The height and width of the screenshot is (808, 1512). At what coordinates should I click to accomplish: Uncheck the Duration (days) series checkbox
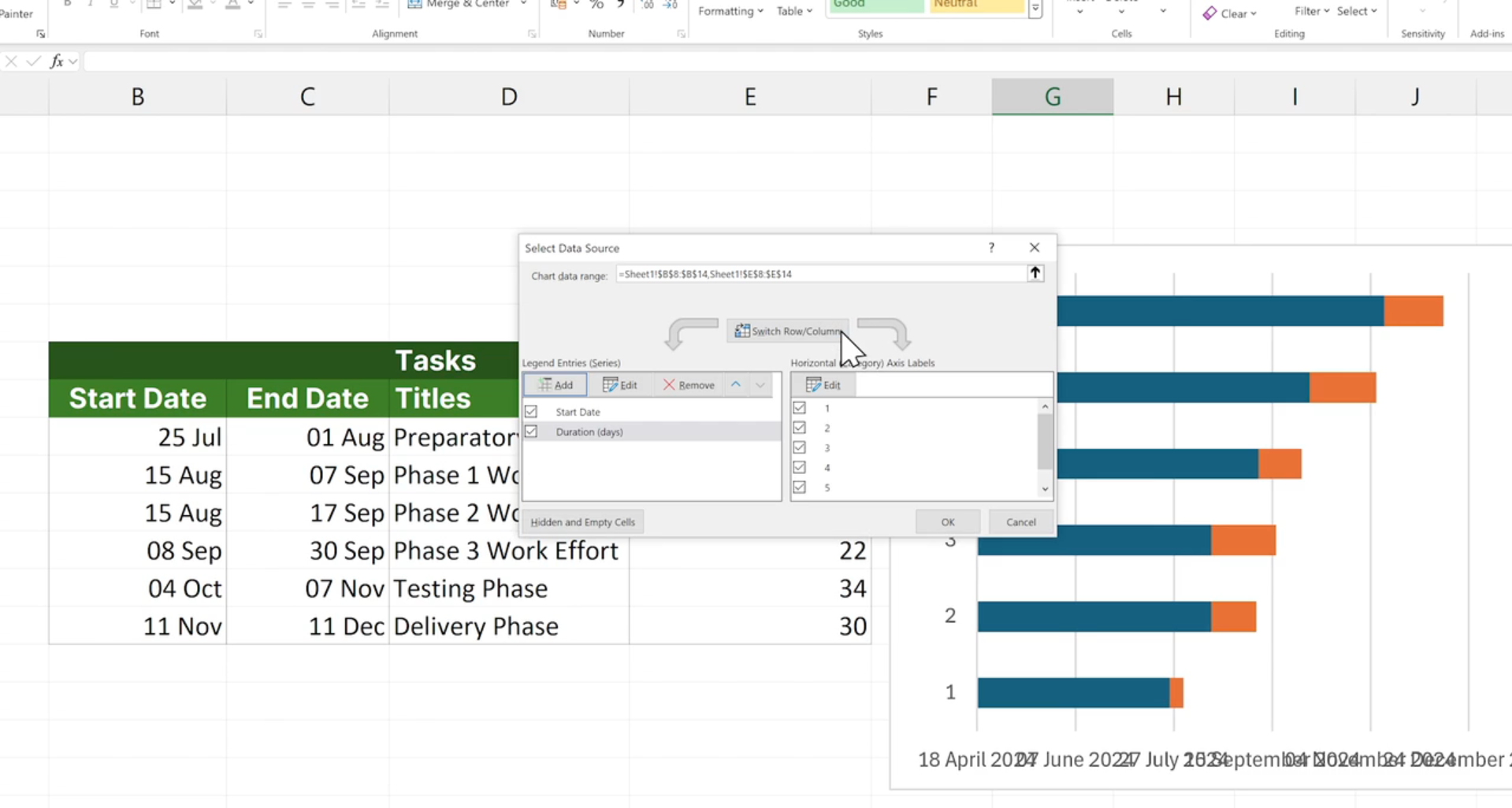coord(531,432)
